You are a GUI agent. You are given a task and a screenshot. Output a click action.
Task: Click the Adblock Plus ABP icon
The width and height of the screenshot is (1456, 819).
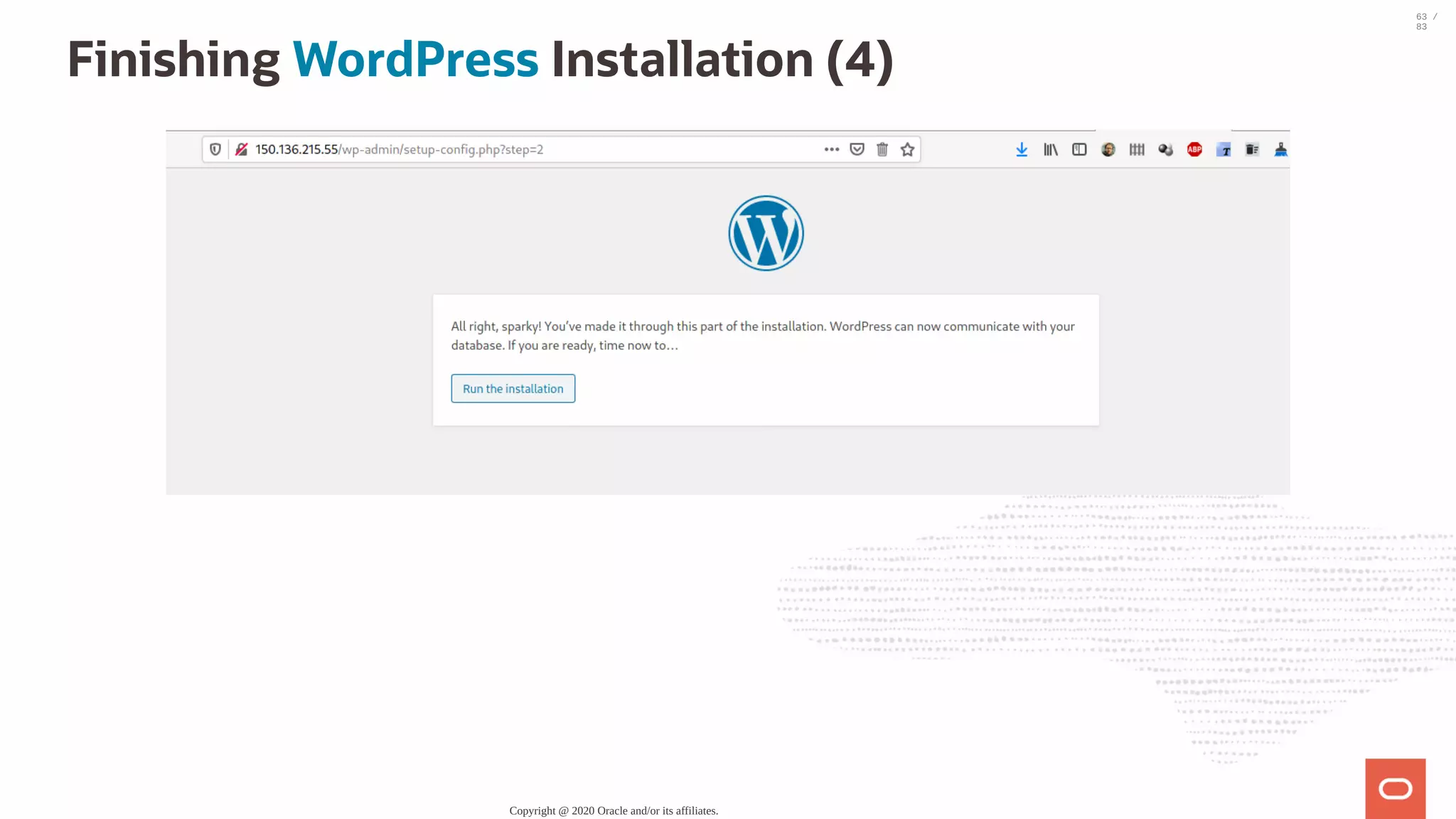1194,149
